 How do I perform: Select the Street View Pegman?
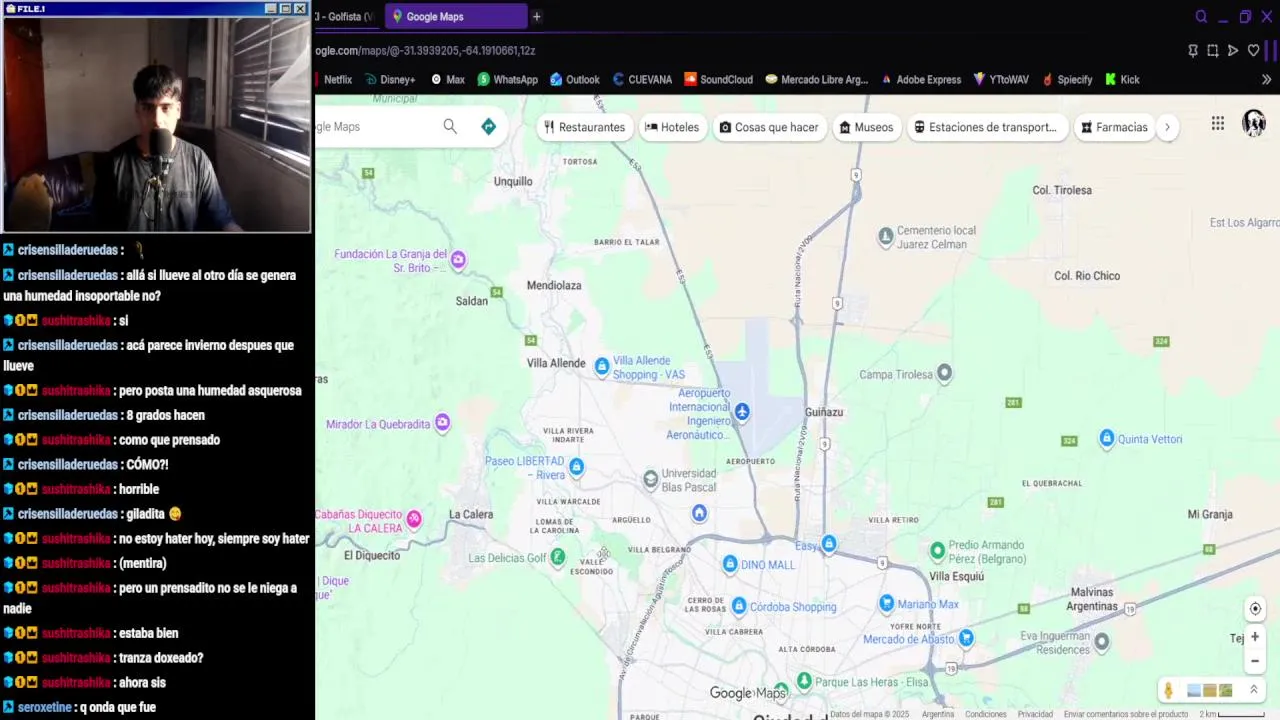pyautogui.click(x=1168, y=690)
